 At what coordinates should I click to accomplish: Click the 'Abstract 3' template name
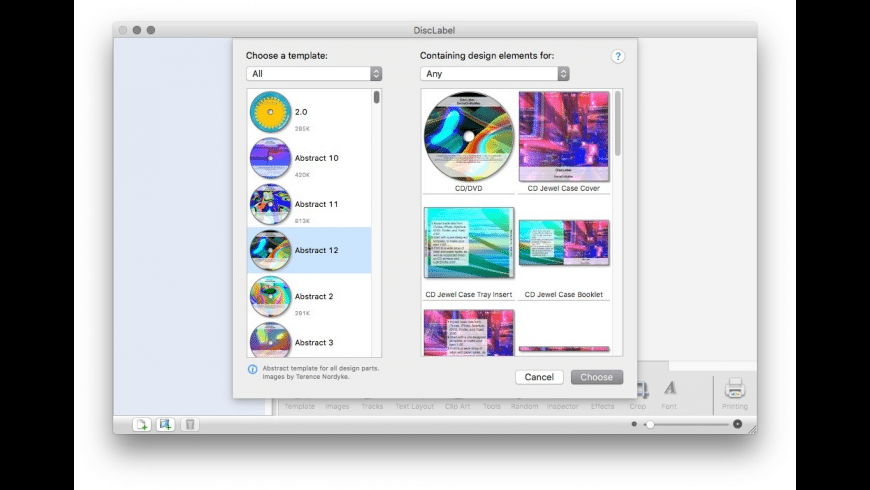314,342
